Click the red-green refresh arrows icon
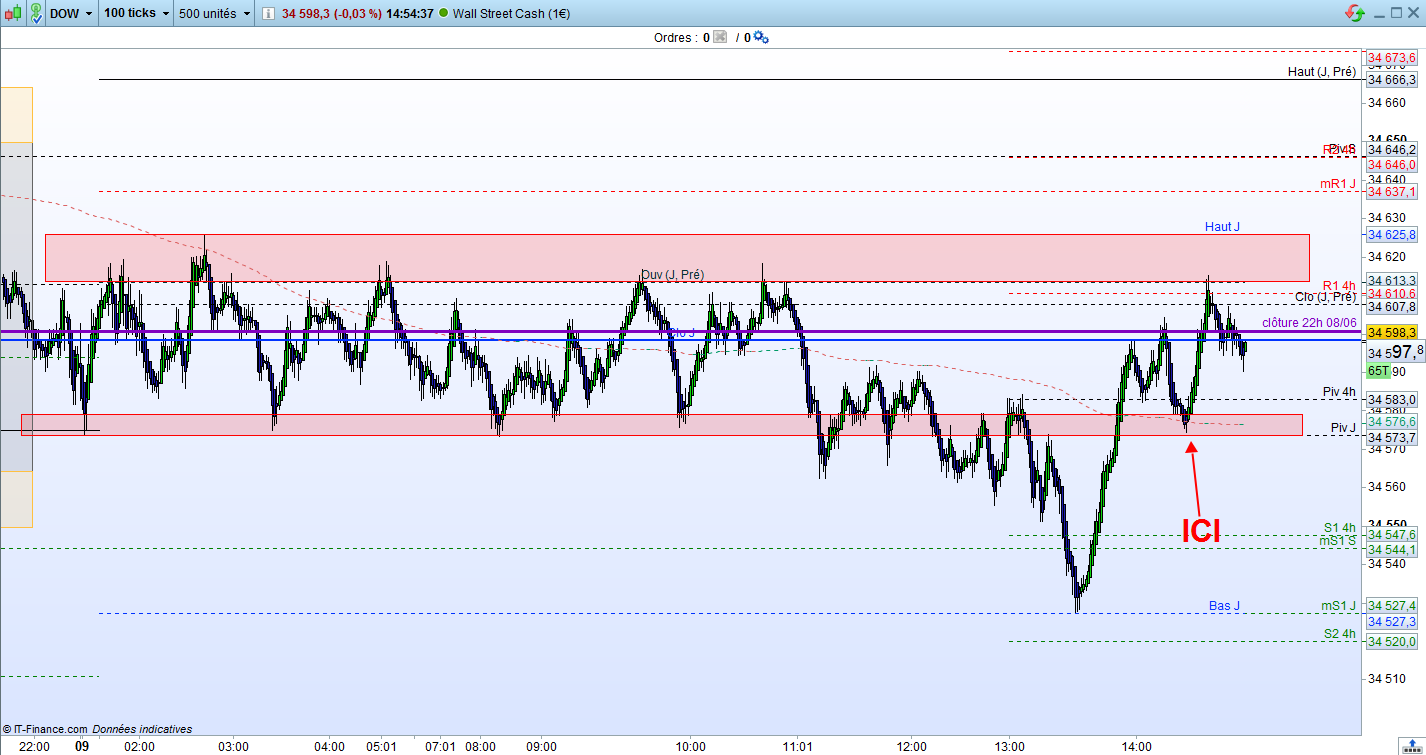Image resolution: width=1426 pixels, height=755 pixels. click(1355, 13)
